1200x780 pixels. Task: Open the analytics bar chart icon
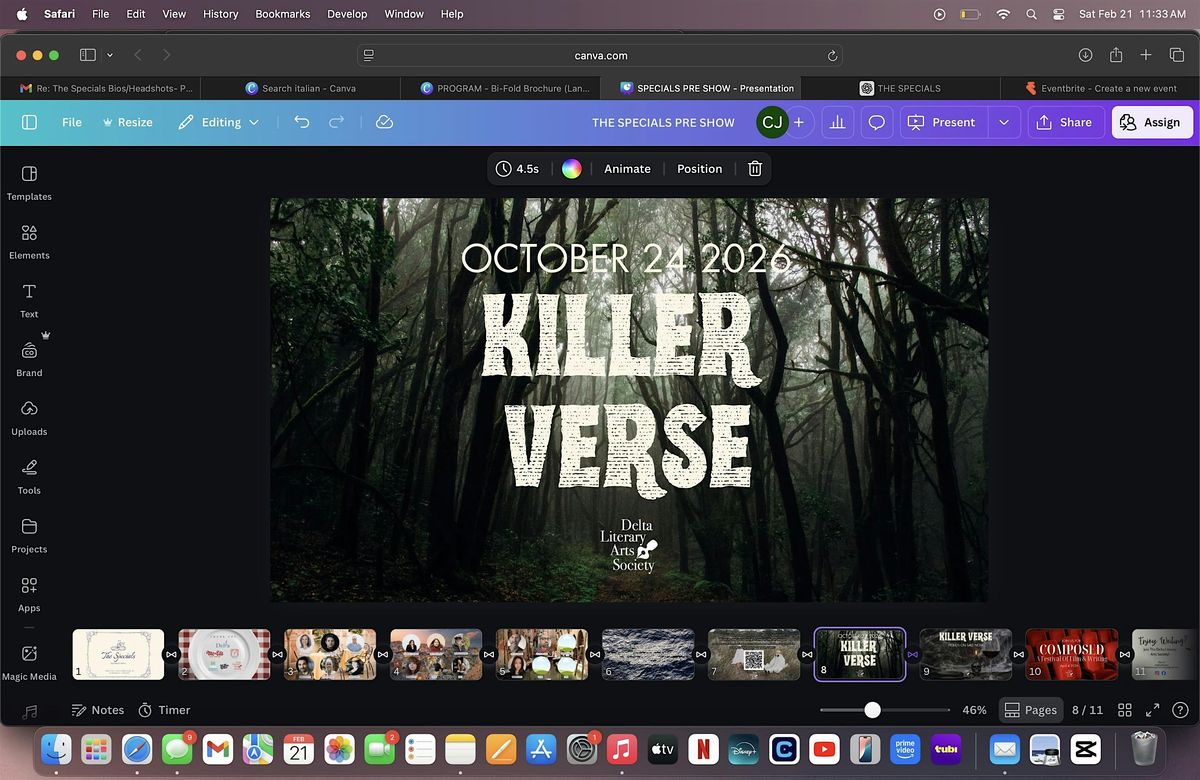[x=838, y=122]
